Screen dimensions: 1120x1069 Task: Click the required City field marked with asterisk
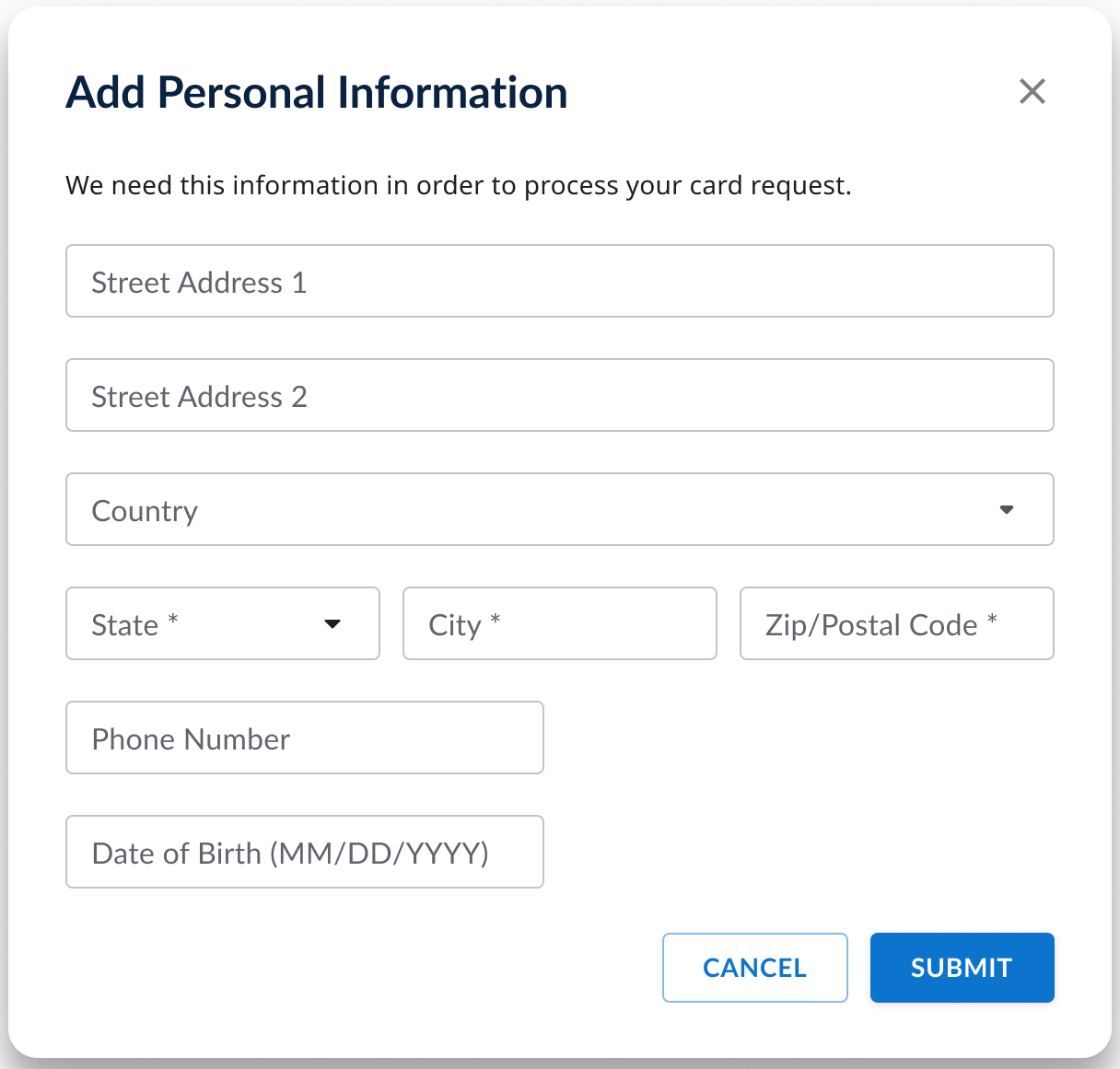[x=559, y=623]
